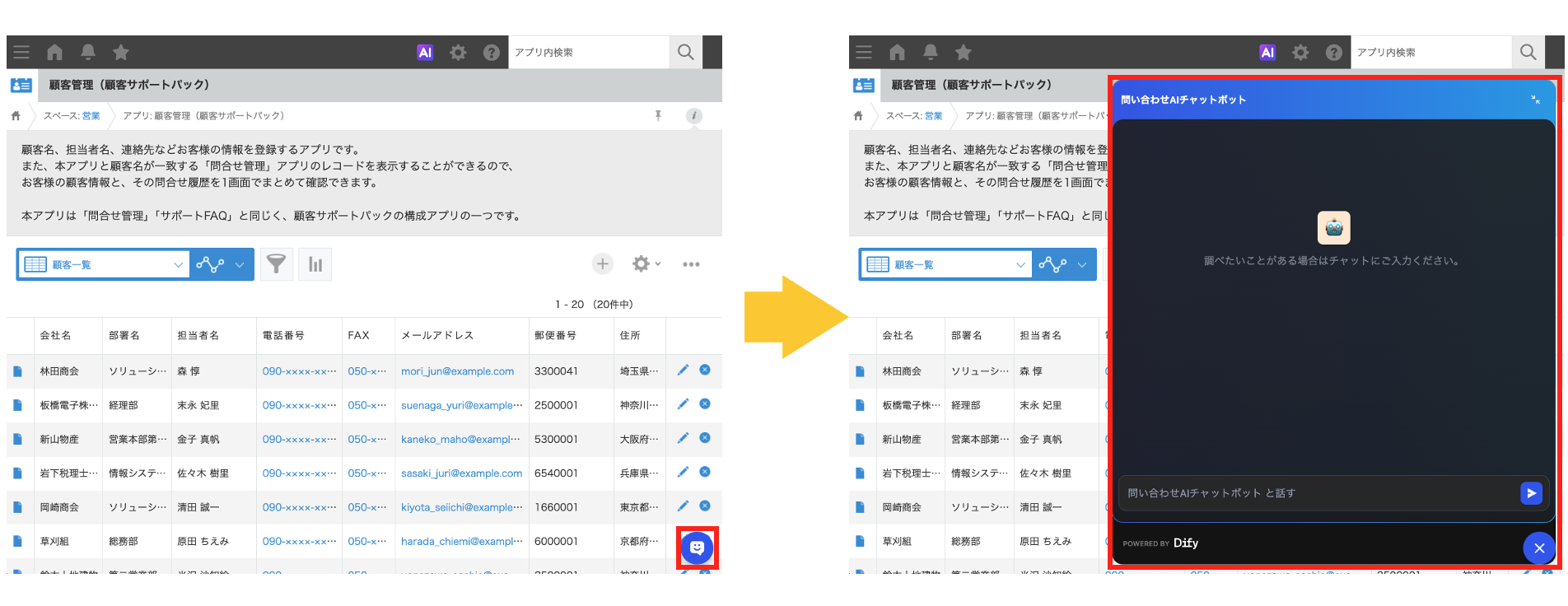The image size is (1568, 606).
Task: Click the 草刈組 company cell in the right screenshot
Action: click(897, 541)
